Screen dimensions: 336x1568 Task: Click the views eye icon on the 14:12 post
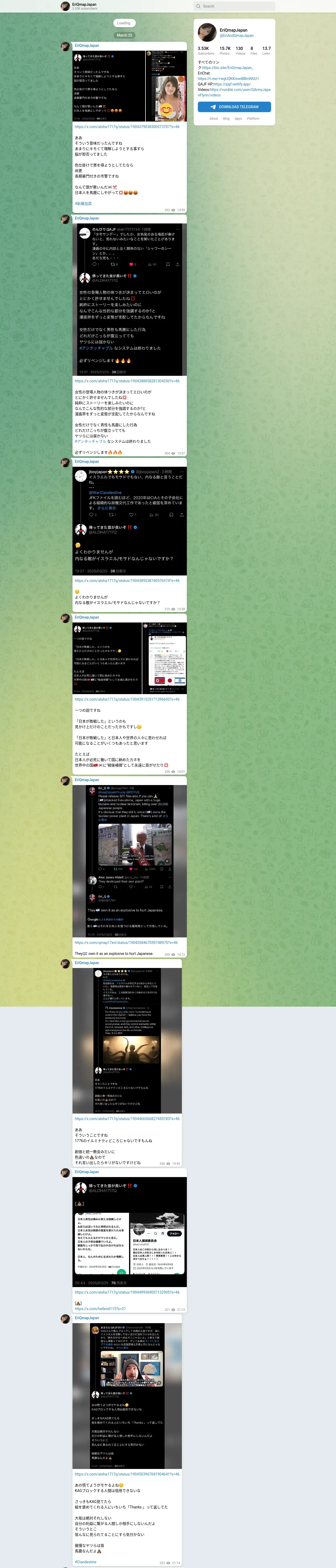173,954
